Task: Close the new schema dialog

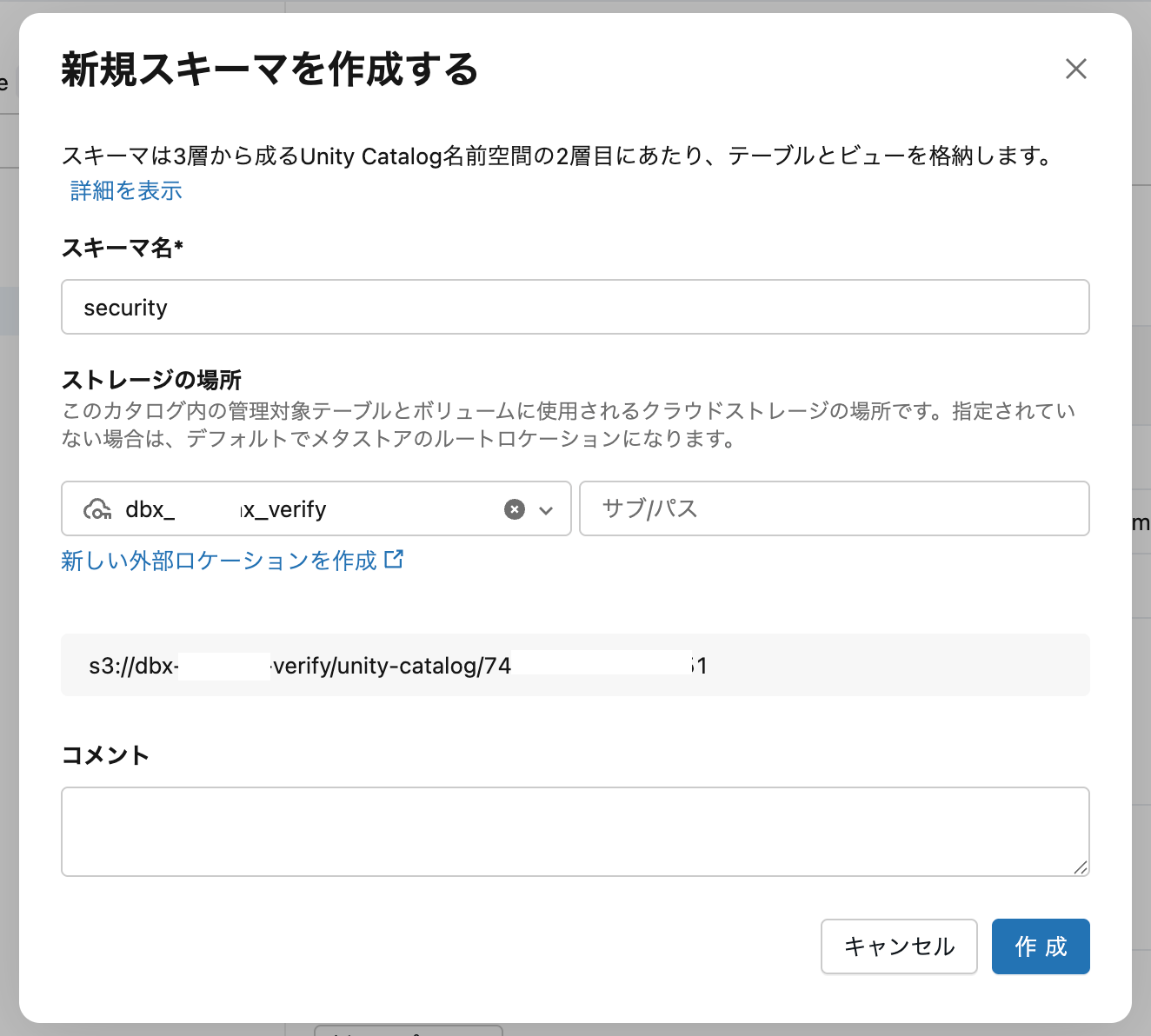Action: click(x=1076, y=69)
